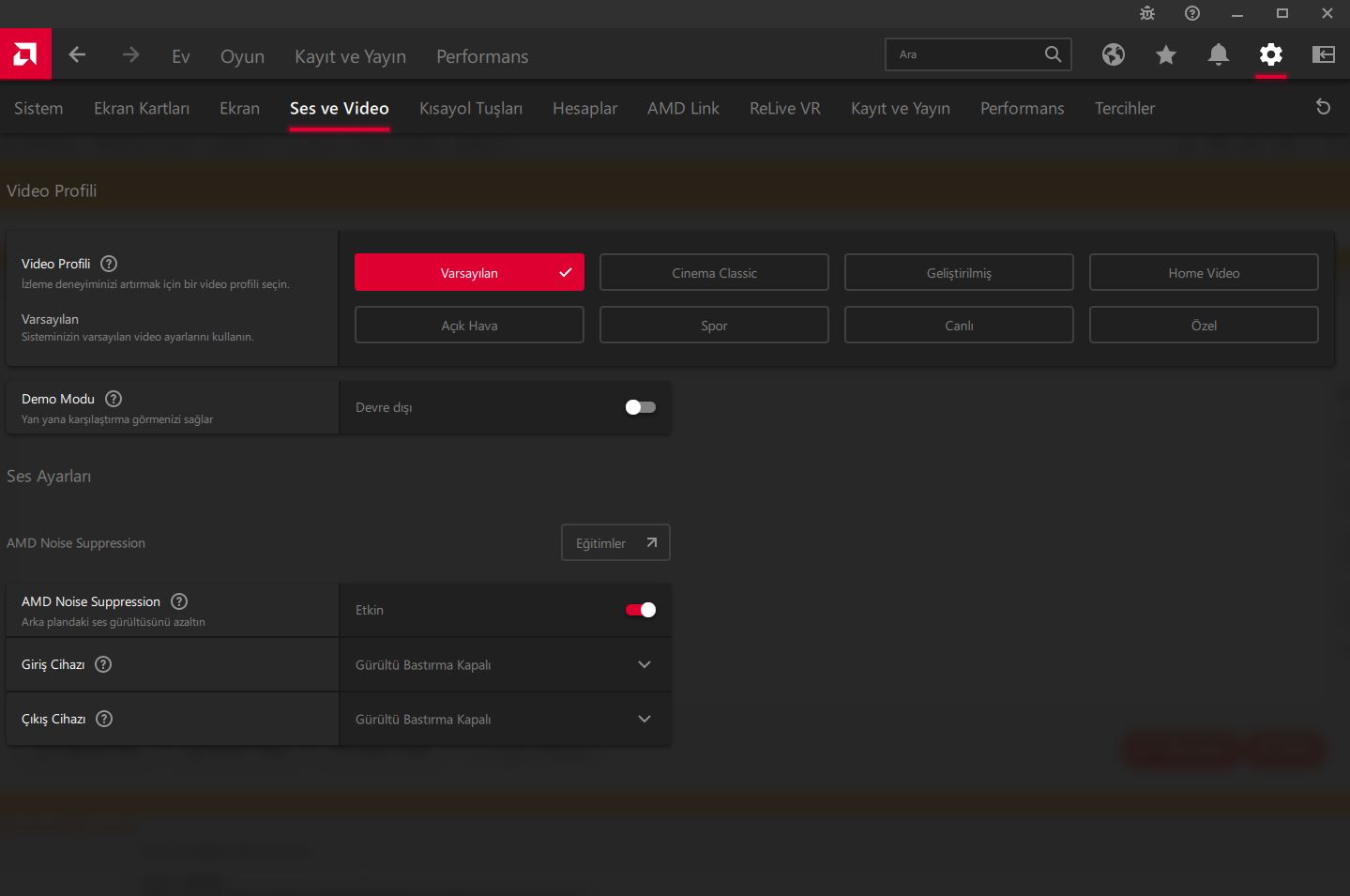1350x896 pixels.
Task: Select the Canlı video profile
Action: coord(959,326)
